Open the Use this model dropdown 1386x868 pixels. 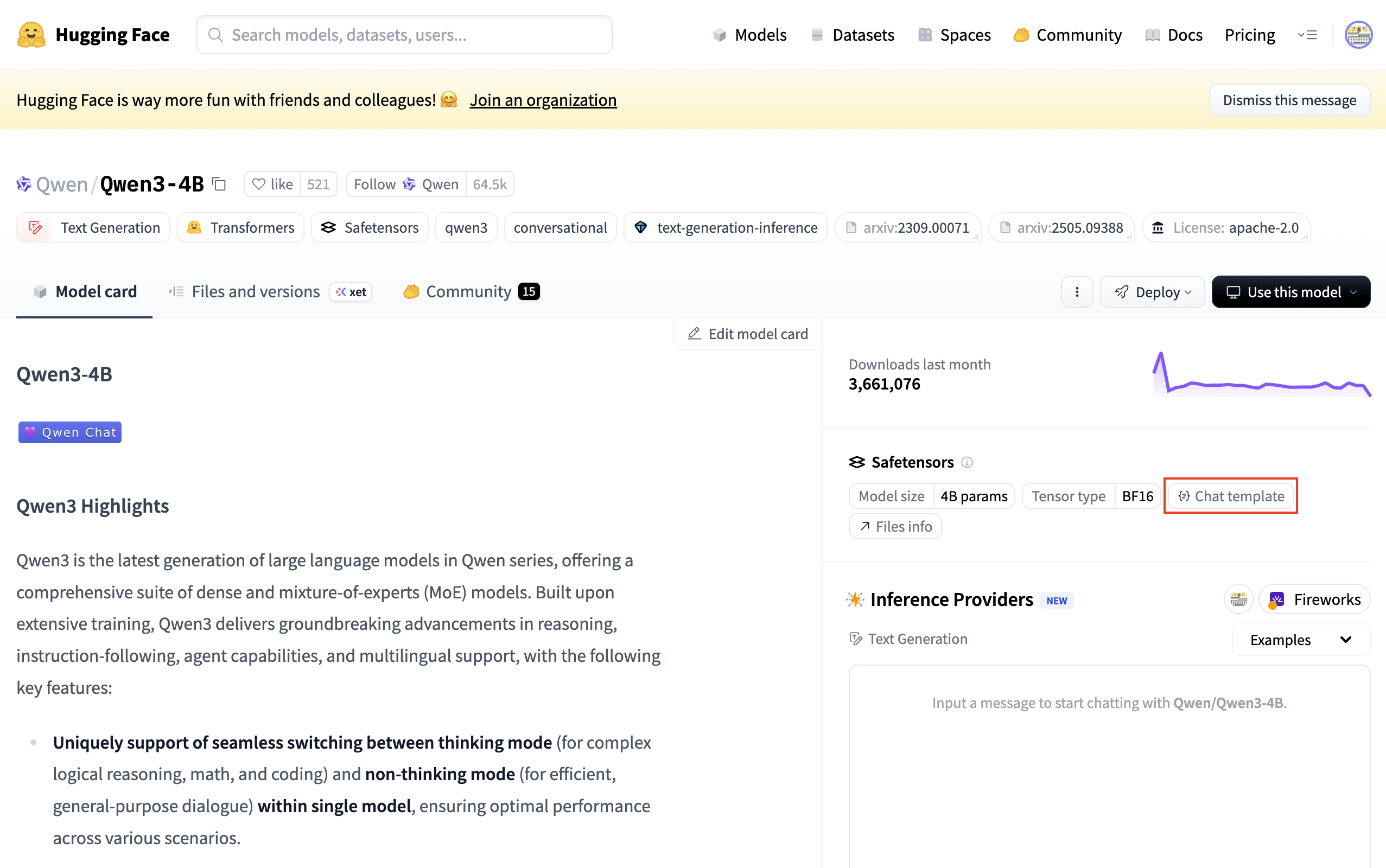click(x=1290, y=292)
